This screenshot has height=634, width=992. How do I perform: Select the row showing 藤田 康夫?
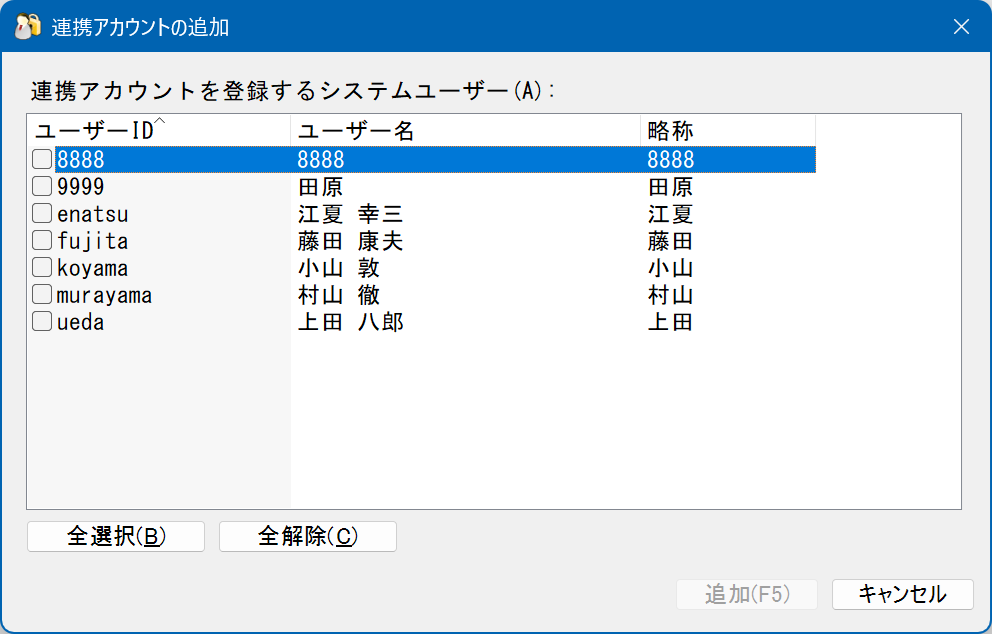pyautogui.click(x=400, y=239)
